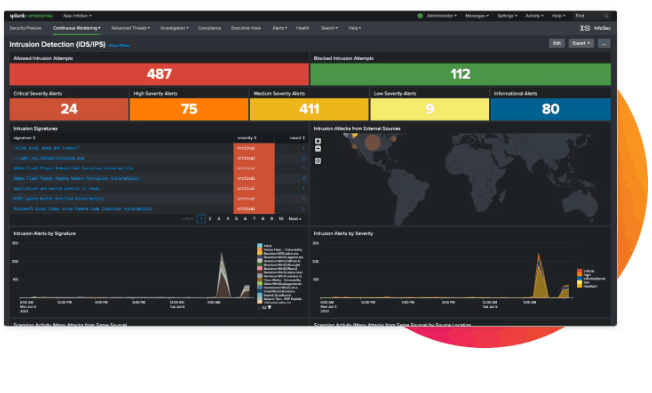652x393 pixels.
Task: Expand the Advanced Threats menu
Action: pyautogui.click(x=131, y=28)
